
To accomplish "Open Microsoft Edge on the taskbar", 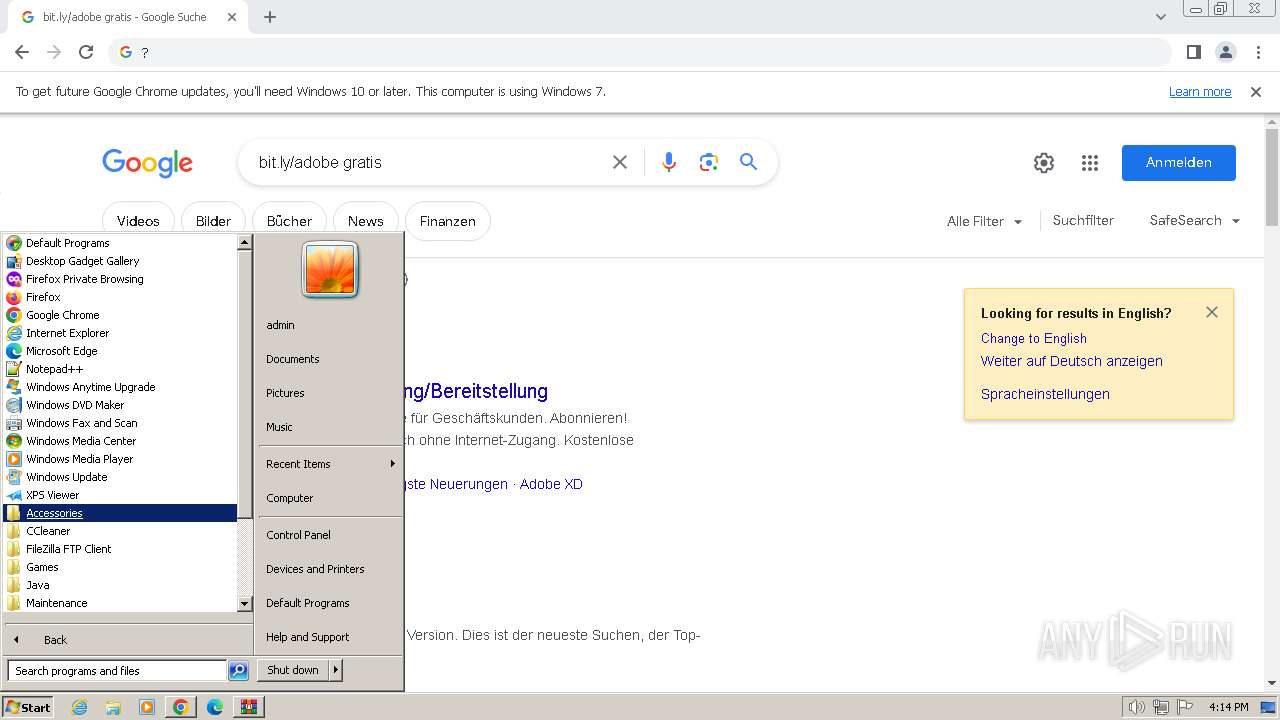I will (x=214, y=707).
